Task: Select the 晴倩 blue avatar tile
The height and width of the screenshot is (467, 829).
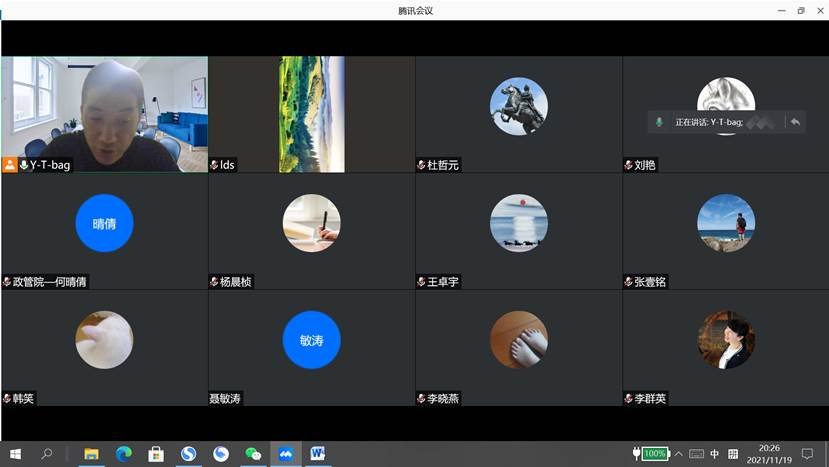Action: [104, 223]
